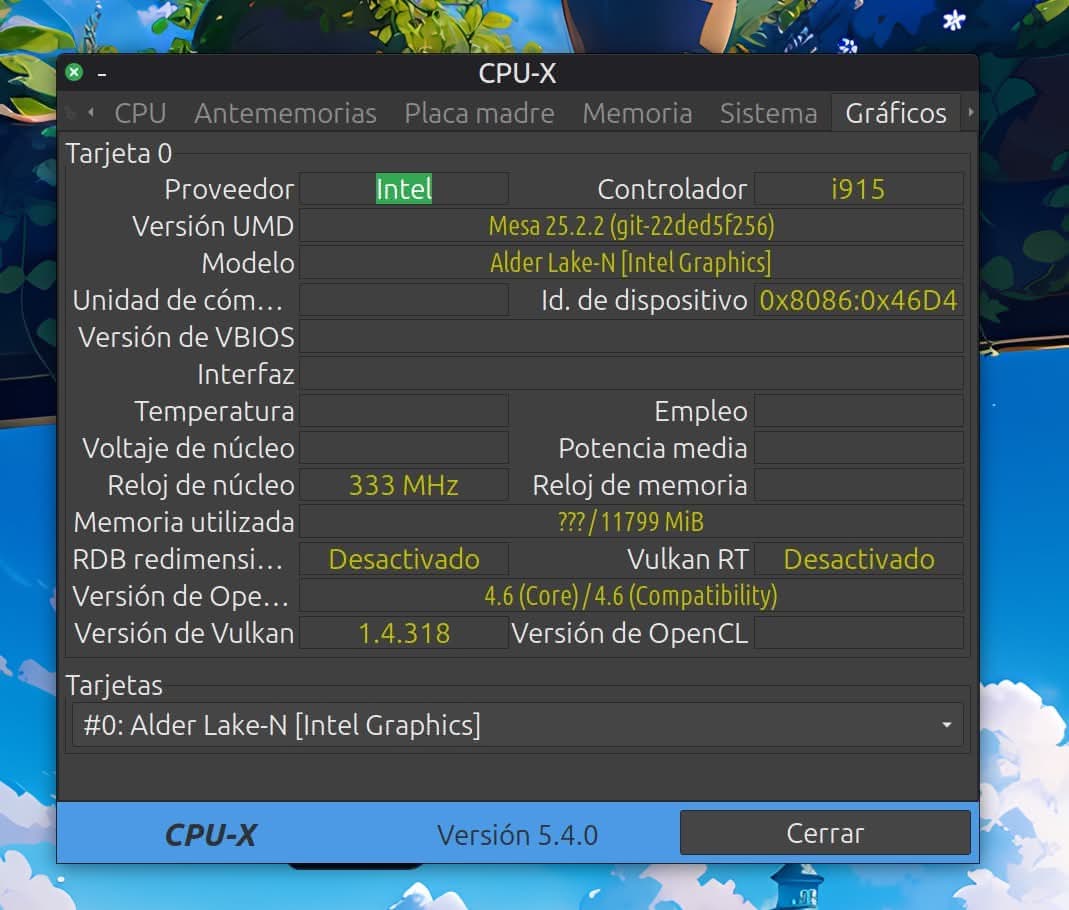Click the Vulkan version 1.4.318 field

point(404,633)
